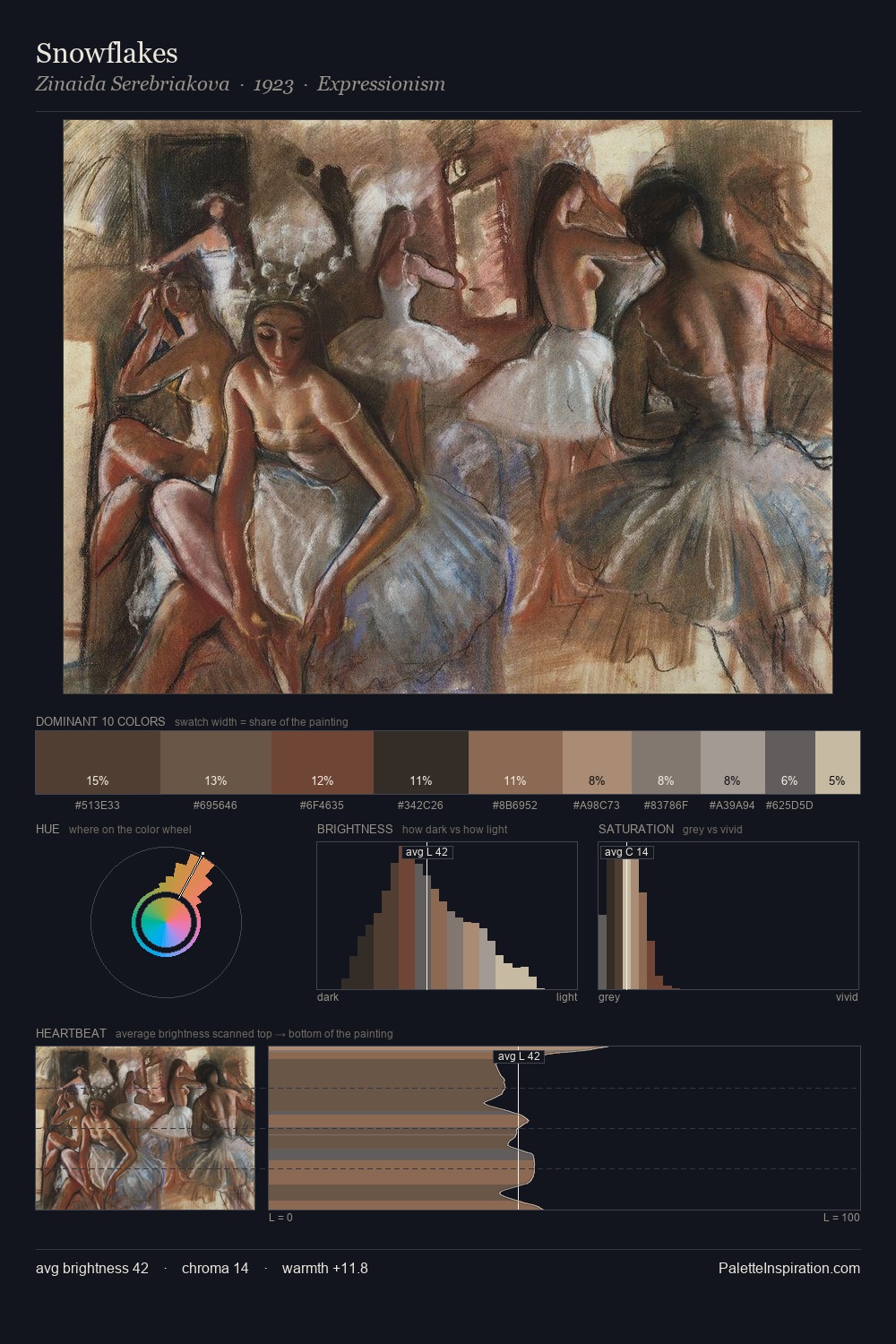Click the L = 100 axis label
This screenshot has height=1344, width=896.
pos(841,1218)
